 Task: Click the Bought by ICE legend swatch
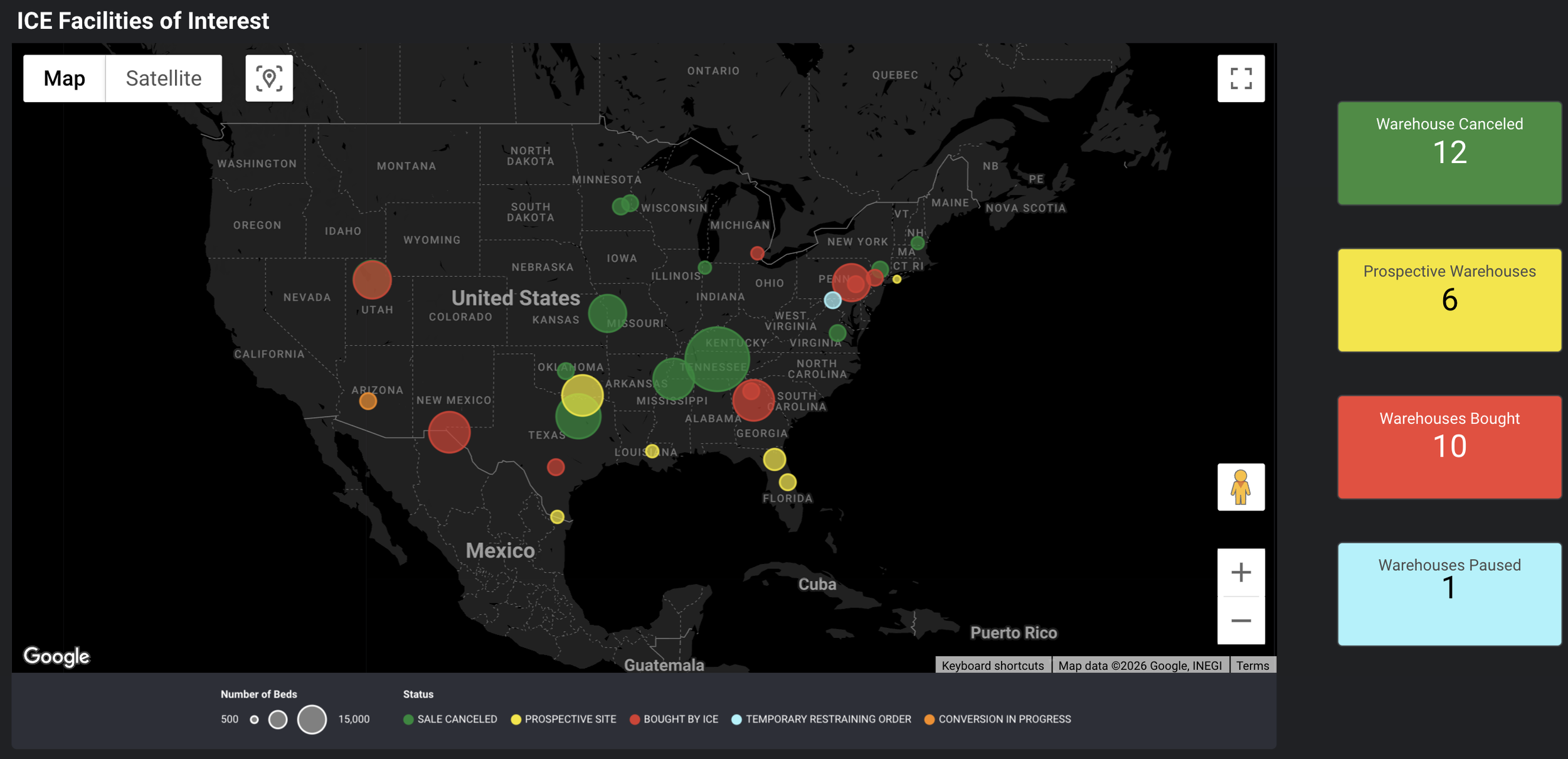(x=635, y=719)
